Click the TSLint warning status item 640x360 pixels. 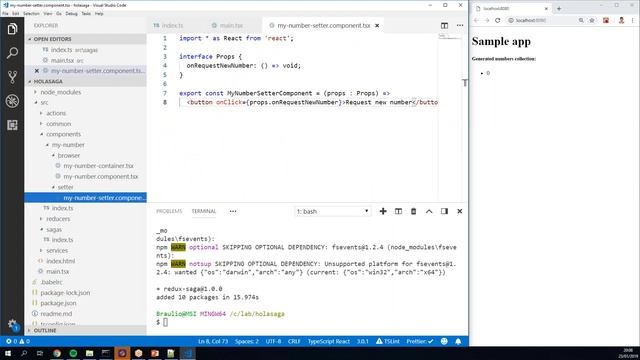(x=388, y=341)
